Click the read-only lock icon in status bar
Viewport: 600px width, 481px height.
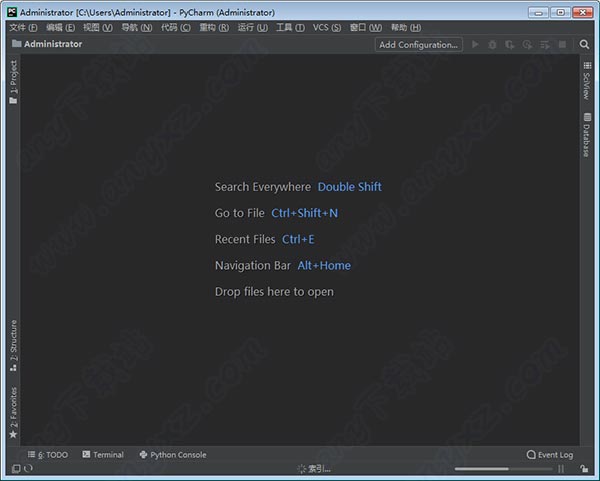click(x=584, y=468)
